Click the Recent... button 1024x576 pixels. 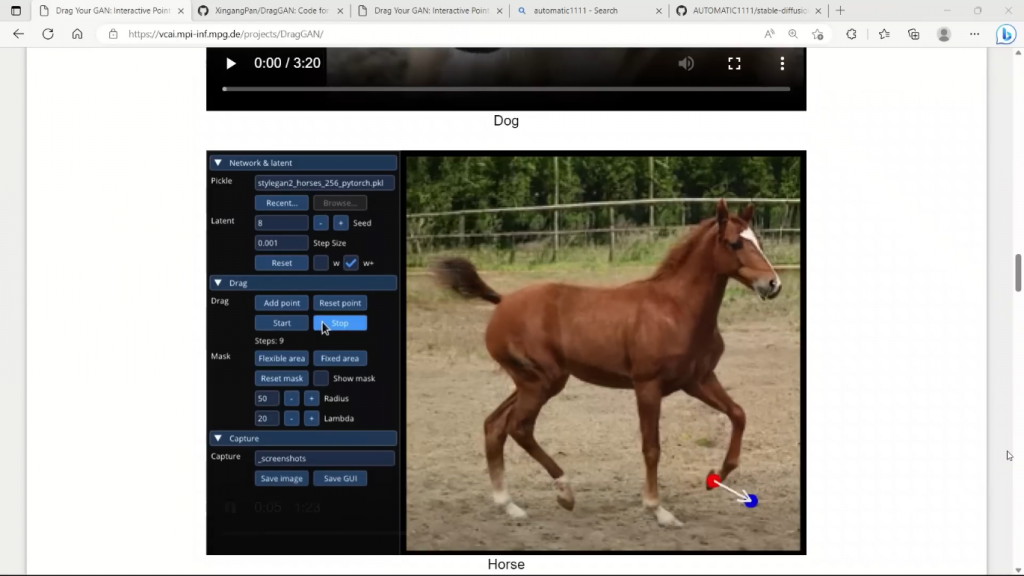pos(281,203)
